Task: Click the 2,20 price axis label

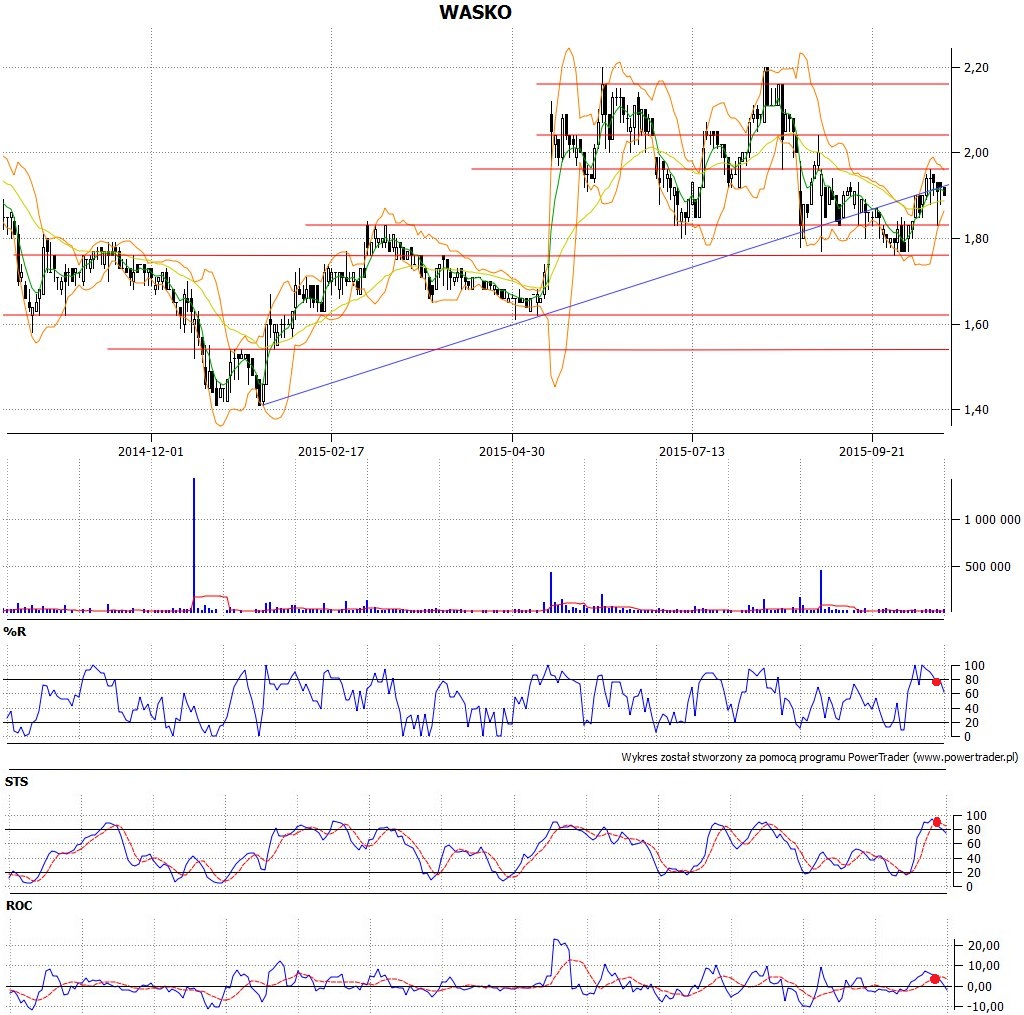Action: (x=976, y=67)
